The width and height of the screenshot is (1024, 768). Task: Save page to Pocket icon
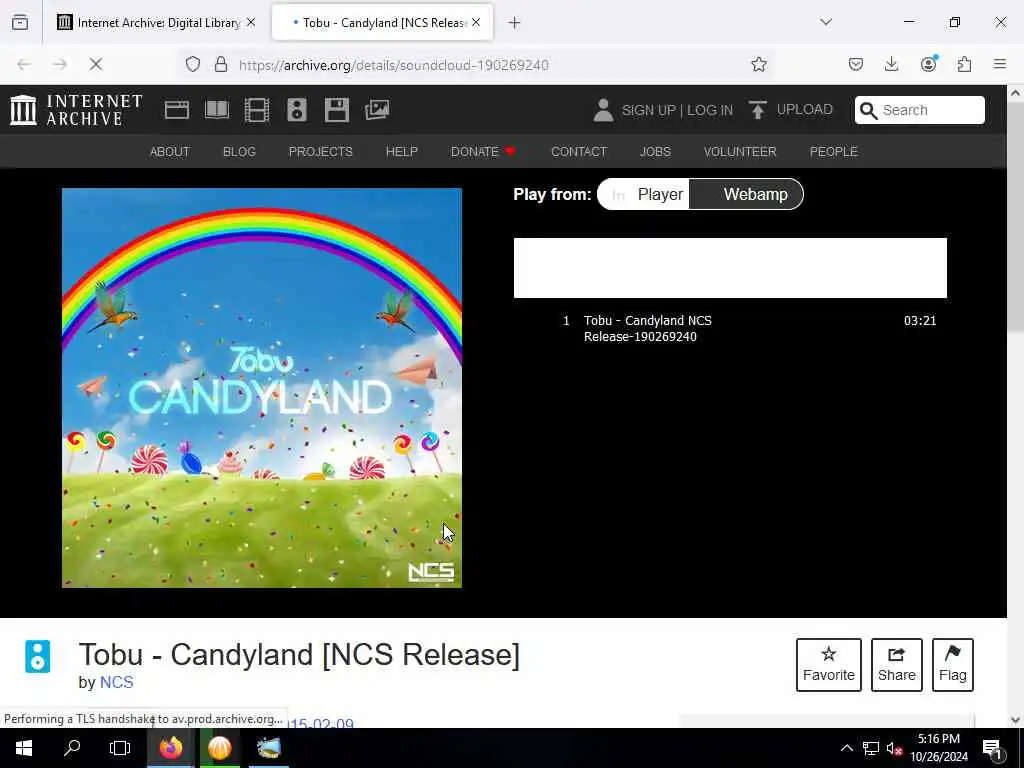point(856,64)
